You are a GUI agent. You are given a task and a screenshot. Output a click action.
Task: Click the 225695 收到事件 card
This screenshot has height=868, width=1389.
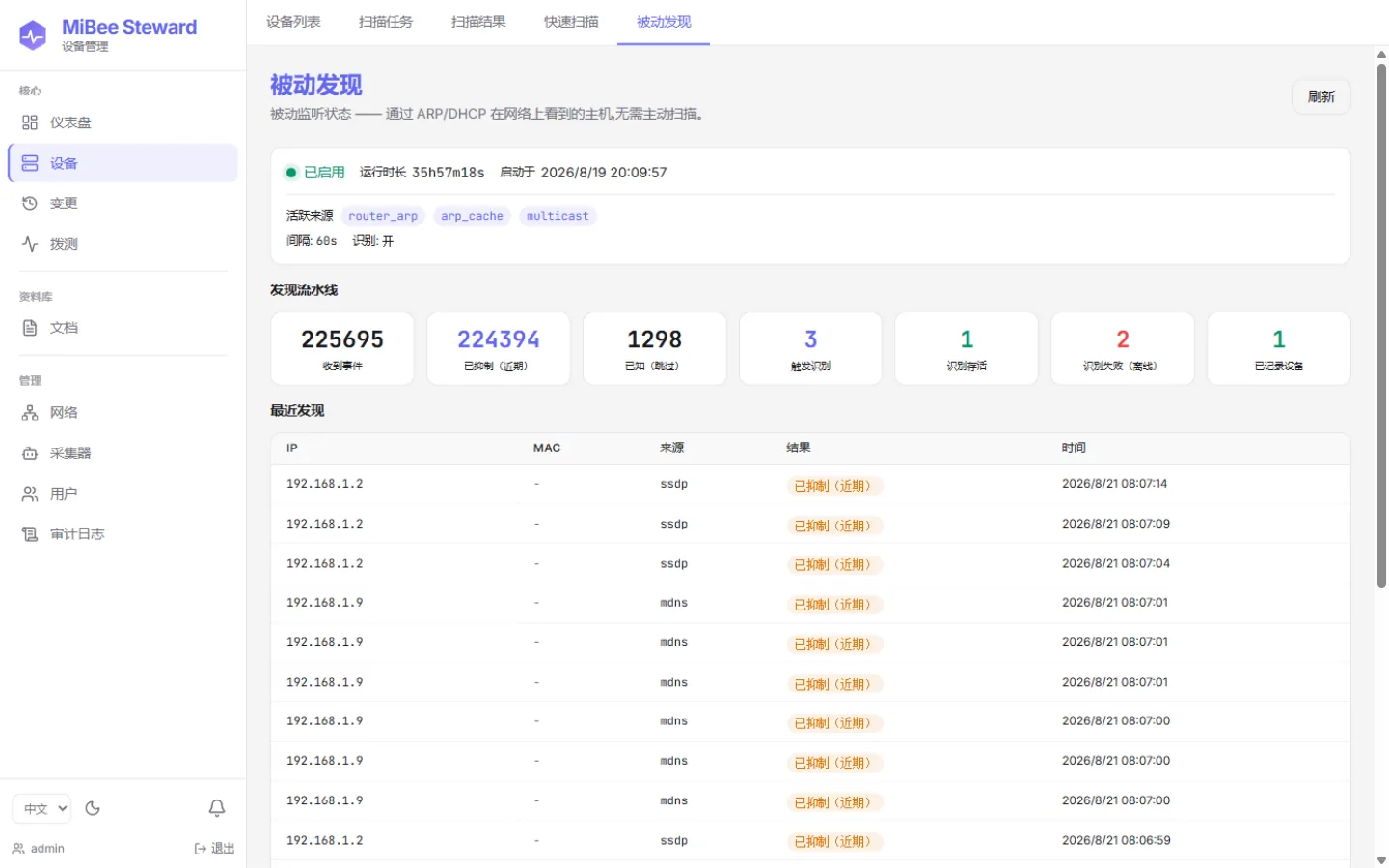342,348
